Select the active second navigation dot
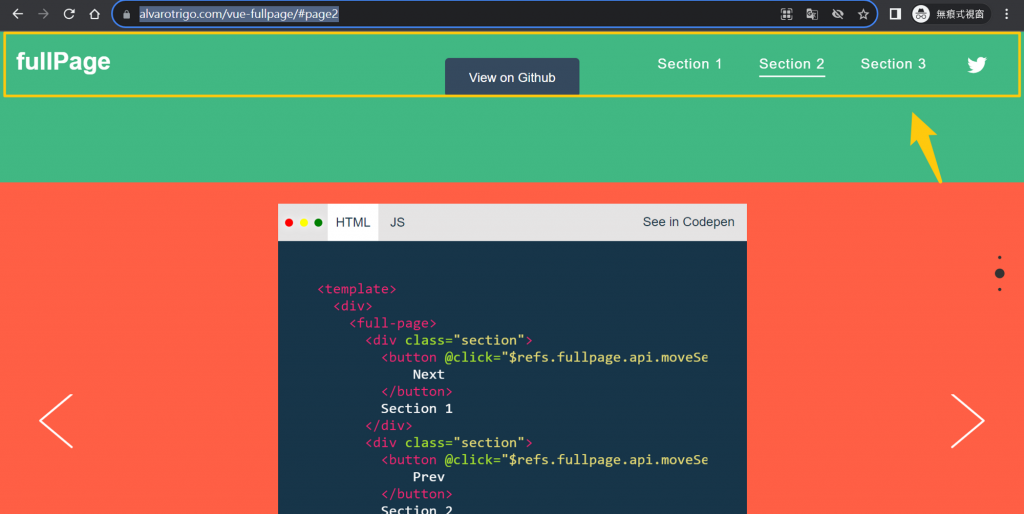This screenshot has width=1024, height=514. click(x=999, y=273)
